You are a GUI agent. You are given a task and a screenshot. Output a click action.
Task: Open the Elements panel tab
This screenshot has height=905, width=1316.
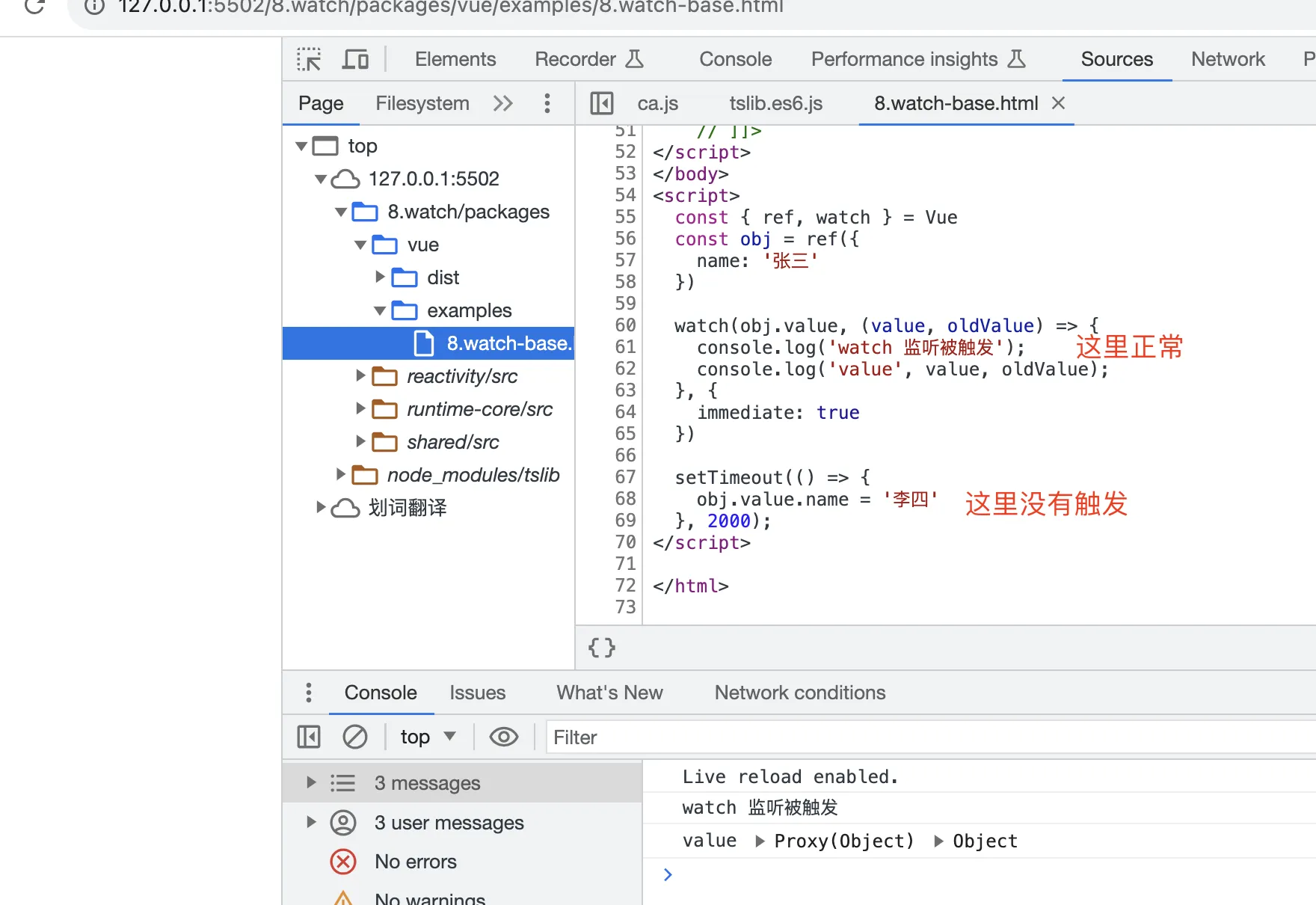click(x=455, y=59)
